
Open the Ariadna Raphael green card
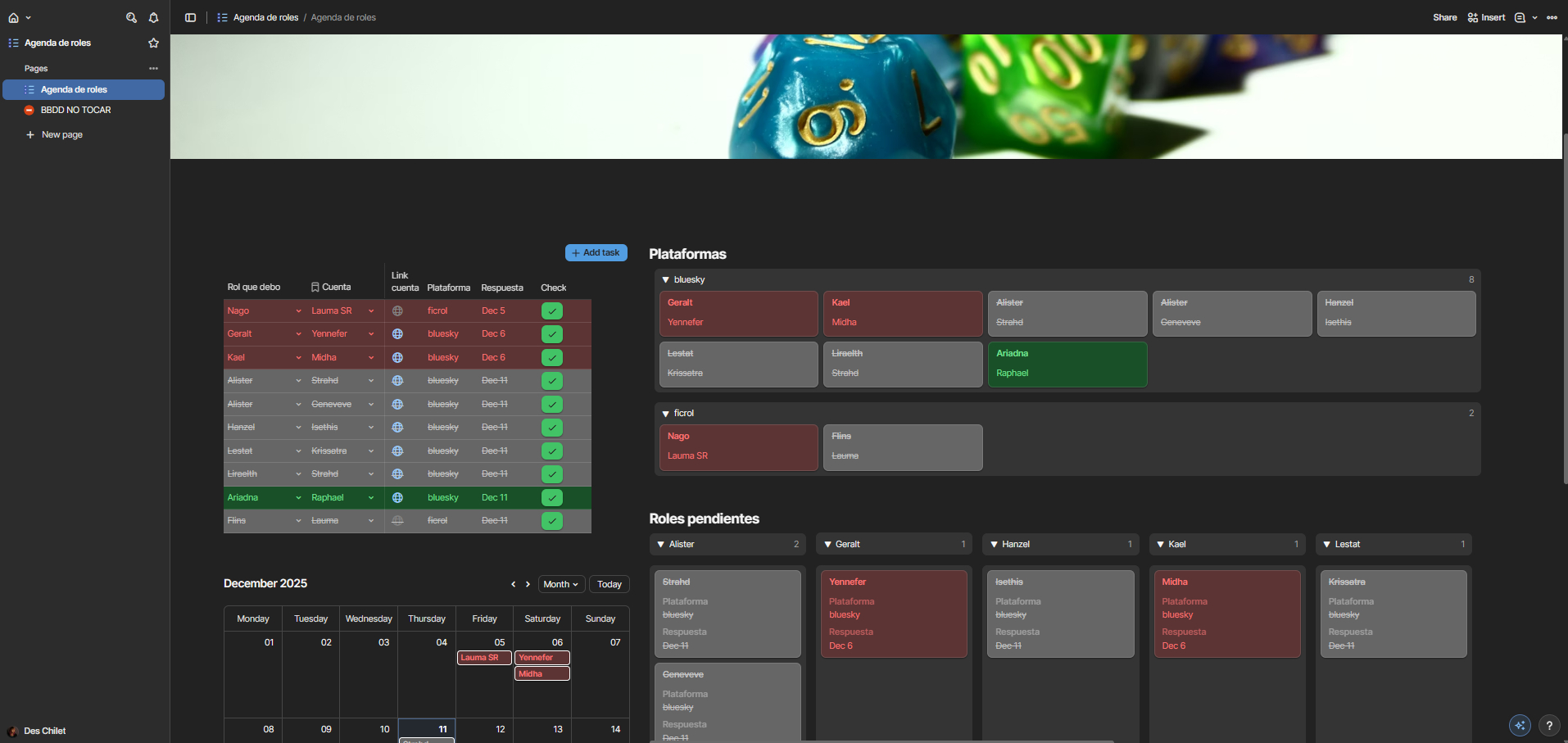pyautogui.click(x=1066, y=364)
